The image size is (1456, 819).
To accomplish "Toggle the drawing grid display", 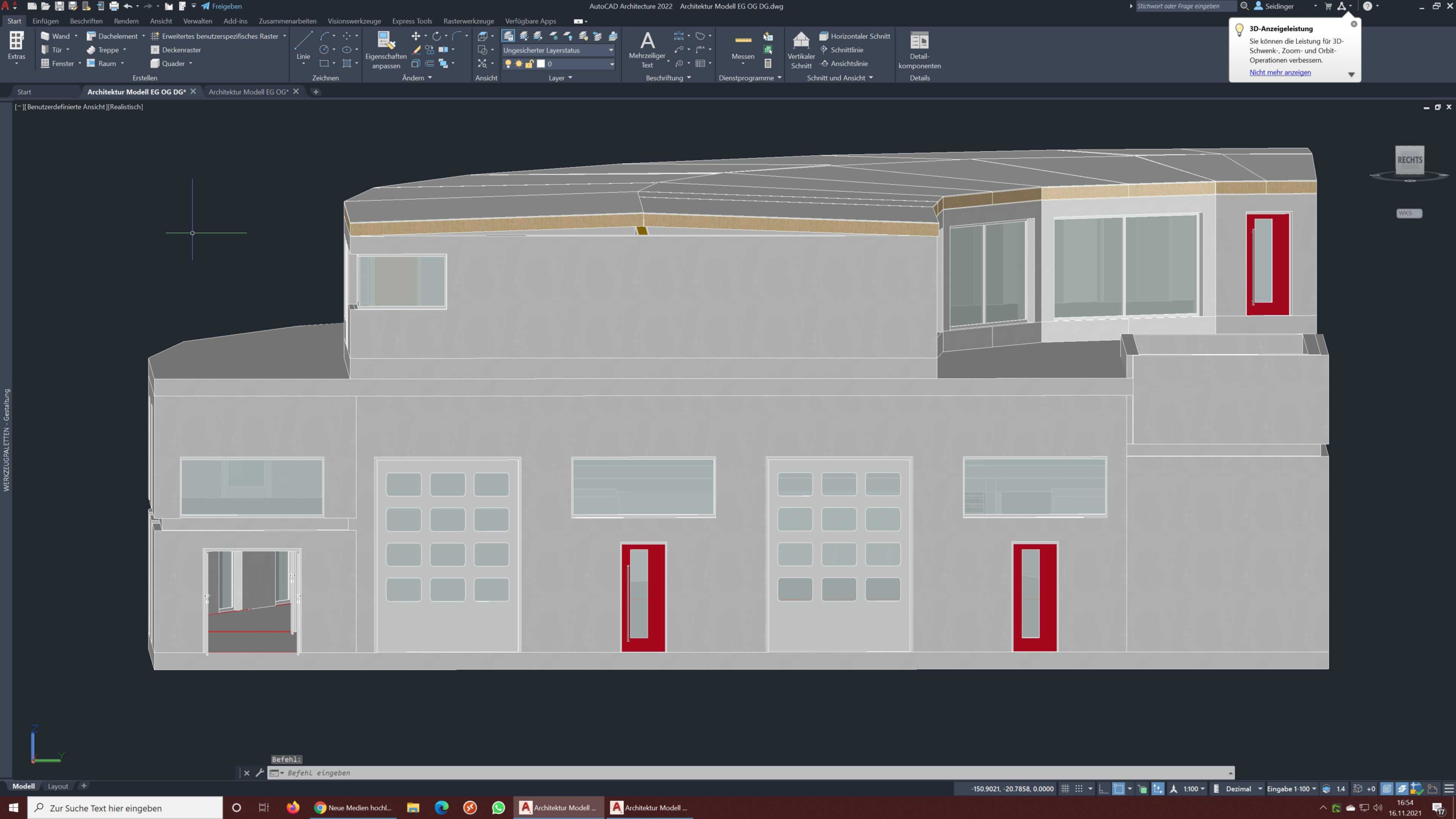I will (1065, 789).
